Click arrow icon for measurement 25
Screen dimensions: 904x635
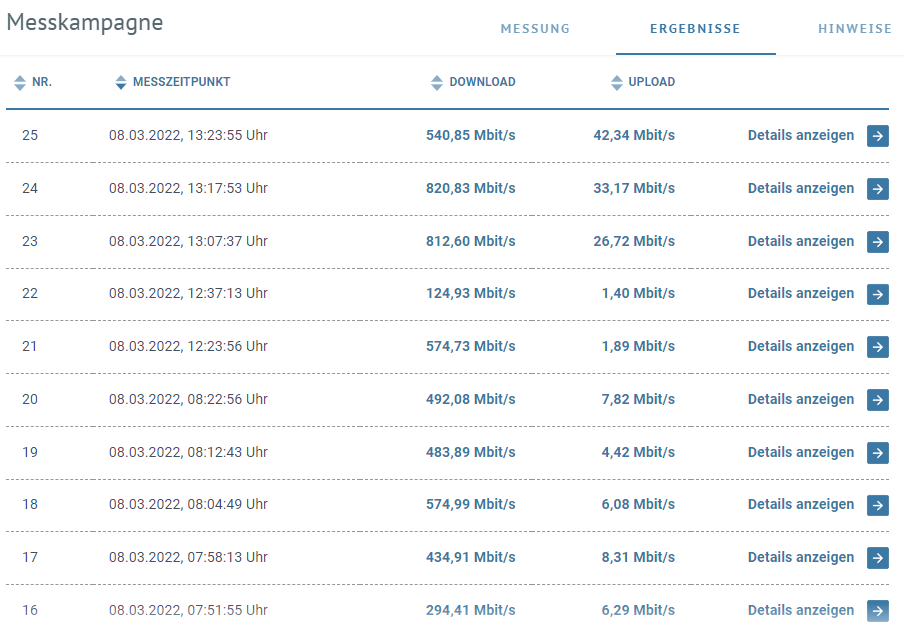pyautogui.click(x=877, y=136)
